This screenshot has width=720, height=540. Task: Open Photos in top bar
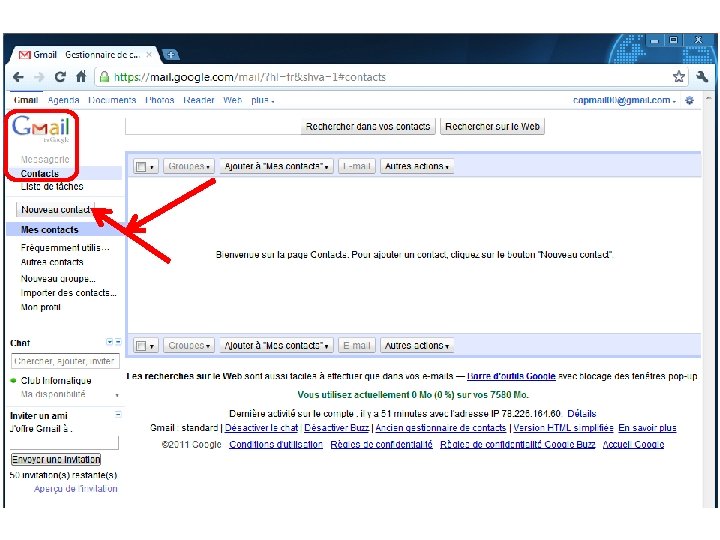click(x=159, y=100)
